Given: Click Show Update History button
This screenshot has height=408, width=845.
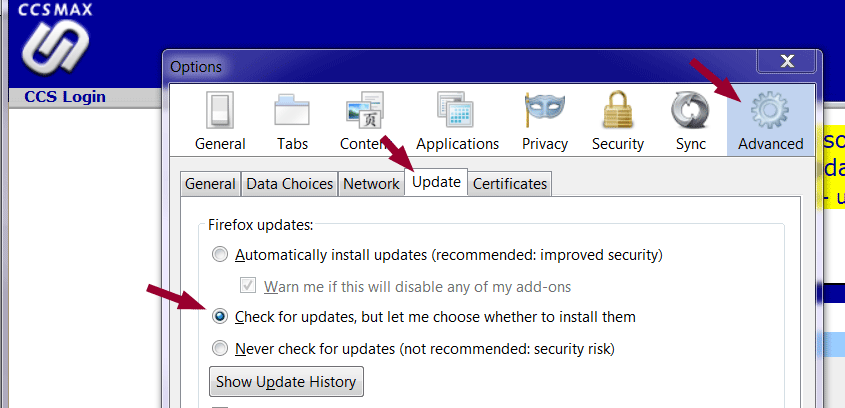Looking at the screenshot, I should pyautogui.click(x=286, y=382).
